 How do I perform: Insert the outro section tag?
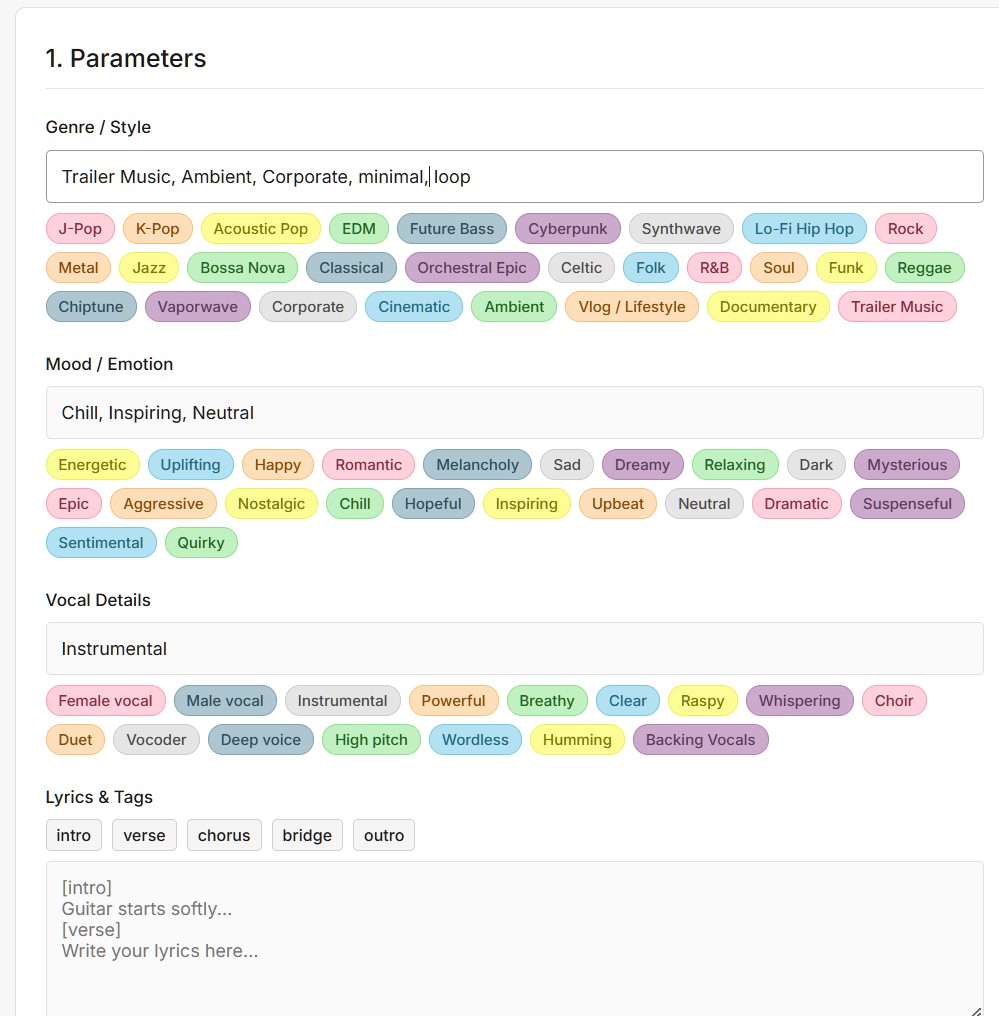384,835
